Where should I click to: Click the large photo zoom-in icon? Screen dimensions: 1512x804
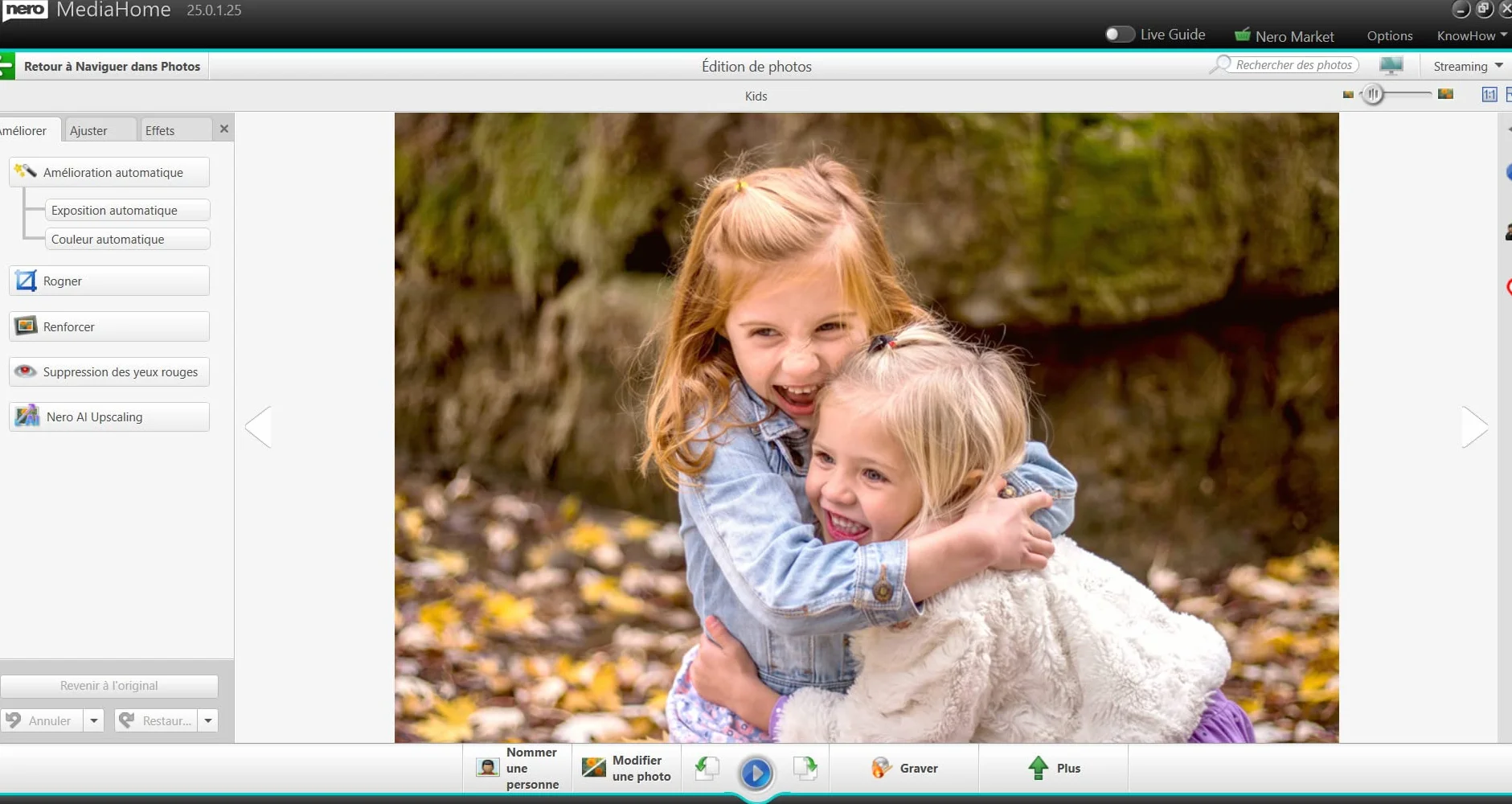1445,94
